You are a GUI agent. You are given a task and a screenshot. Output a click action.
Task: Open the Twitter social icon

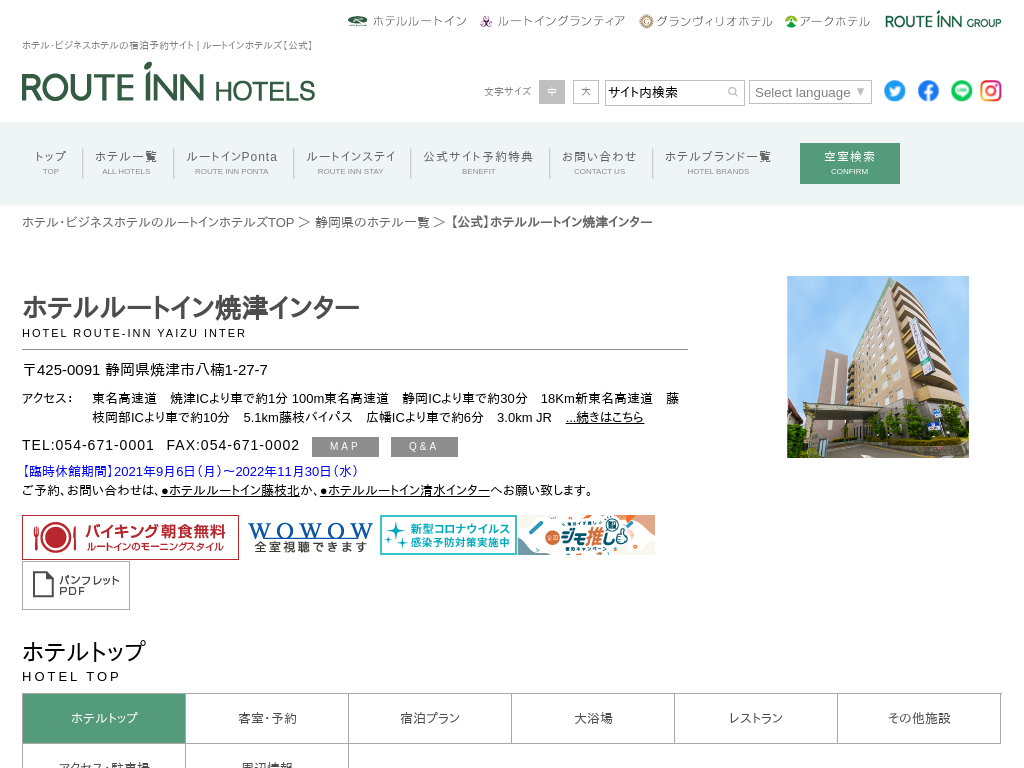tap(895, 91)
